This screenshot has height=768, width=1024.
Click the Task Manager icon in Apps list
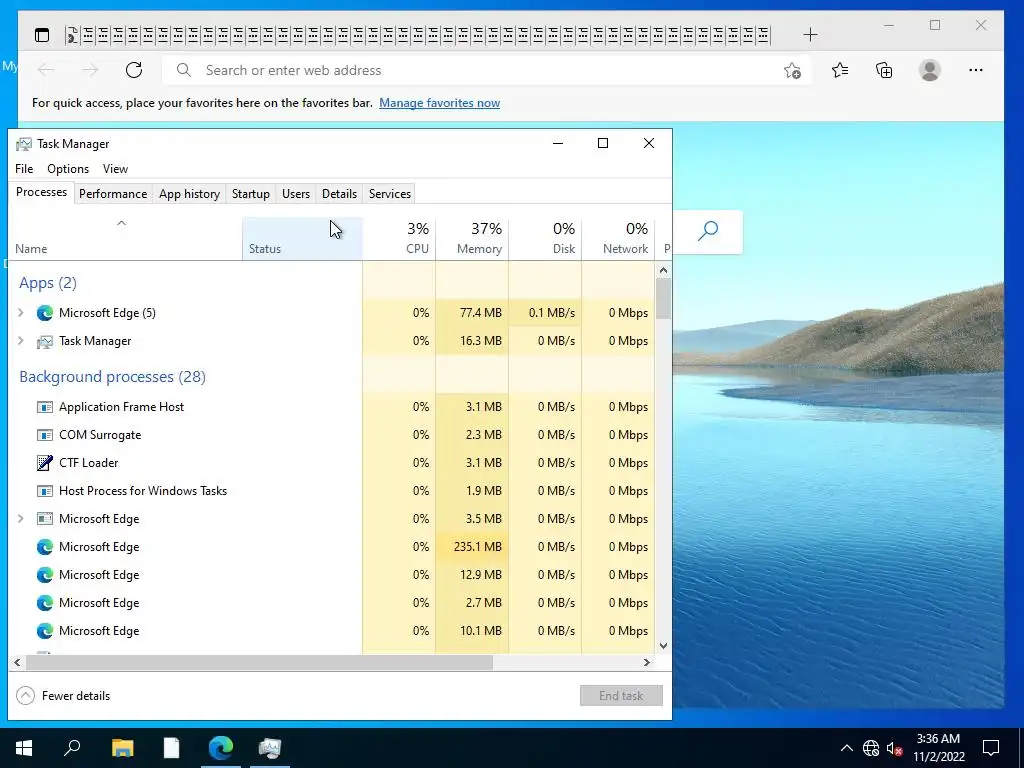(44, 341)
